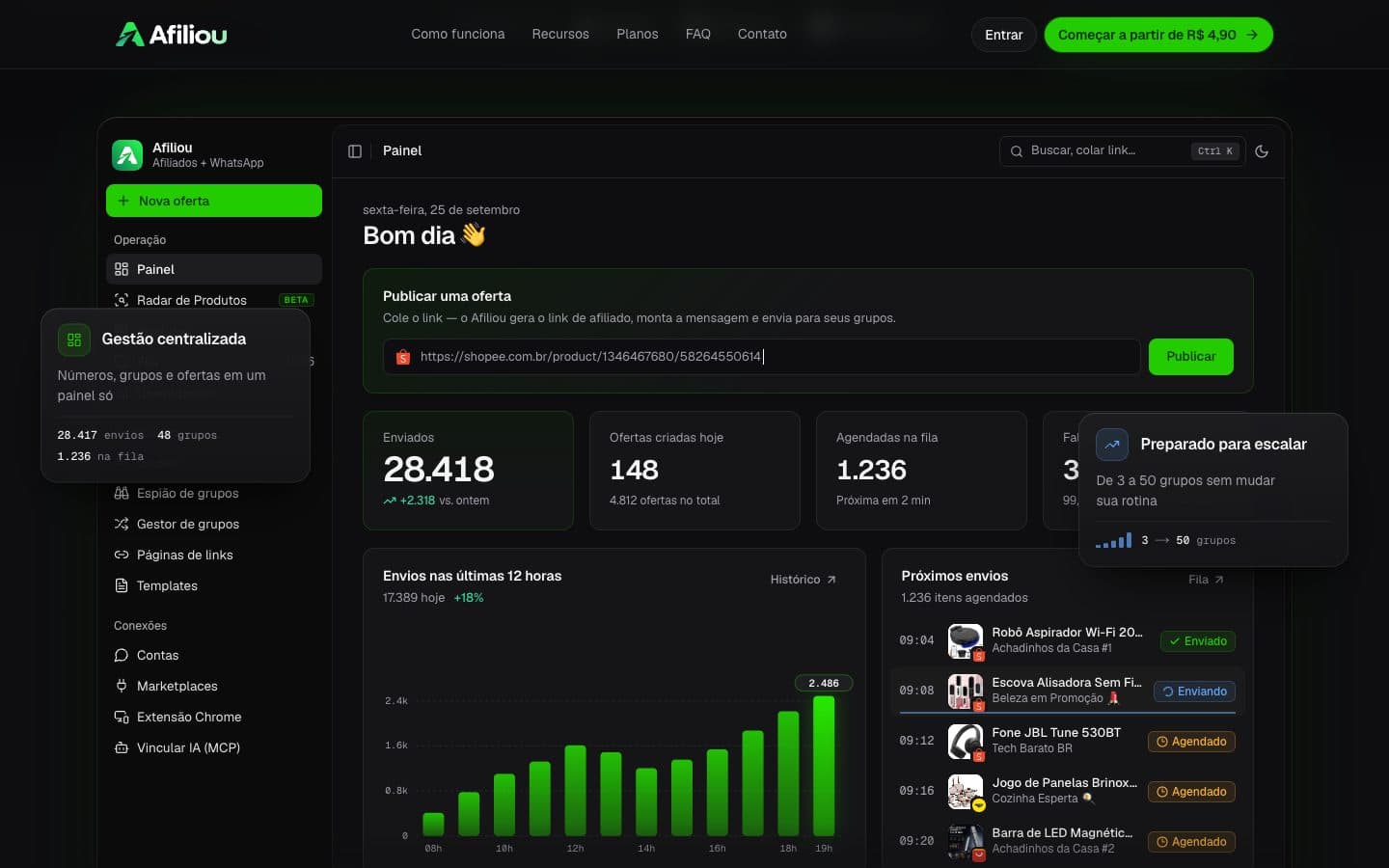The image size is (1389, 868).
Task: Click the Shopee product URL input field
Action: (x=762, y=357)
